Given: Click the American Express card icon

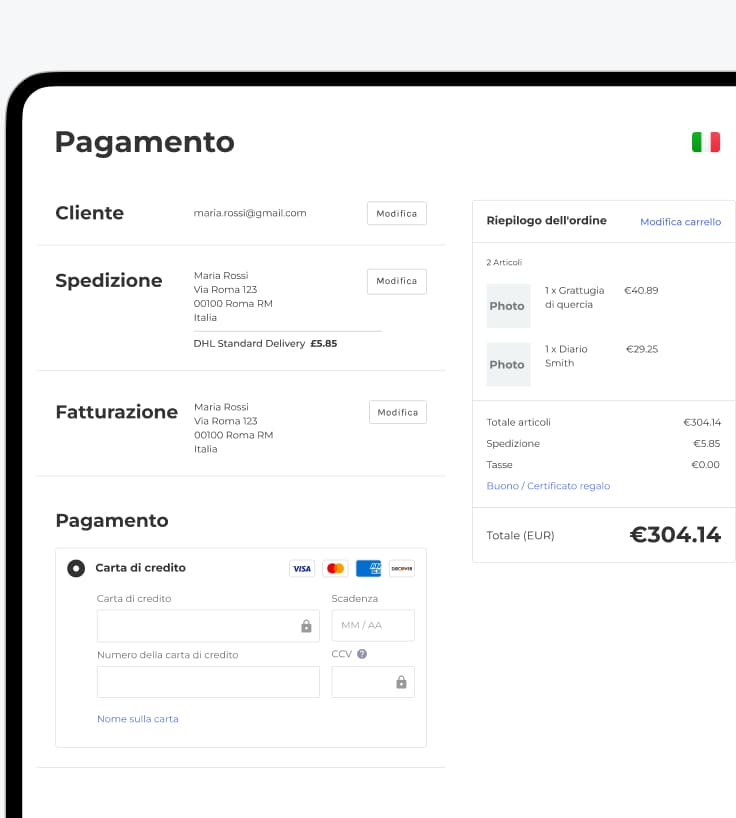Looking at the screenshot, I should pyautogui.click(x=368, y=568).
